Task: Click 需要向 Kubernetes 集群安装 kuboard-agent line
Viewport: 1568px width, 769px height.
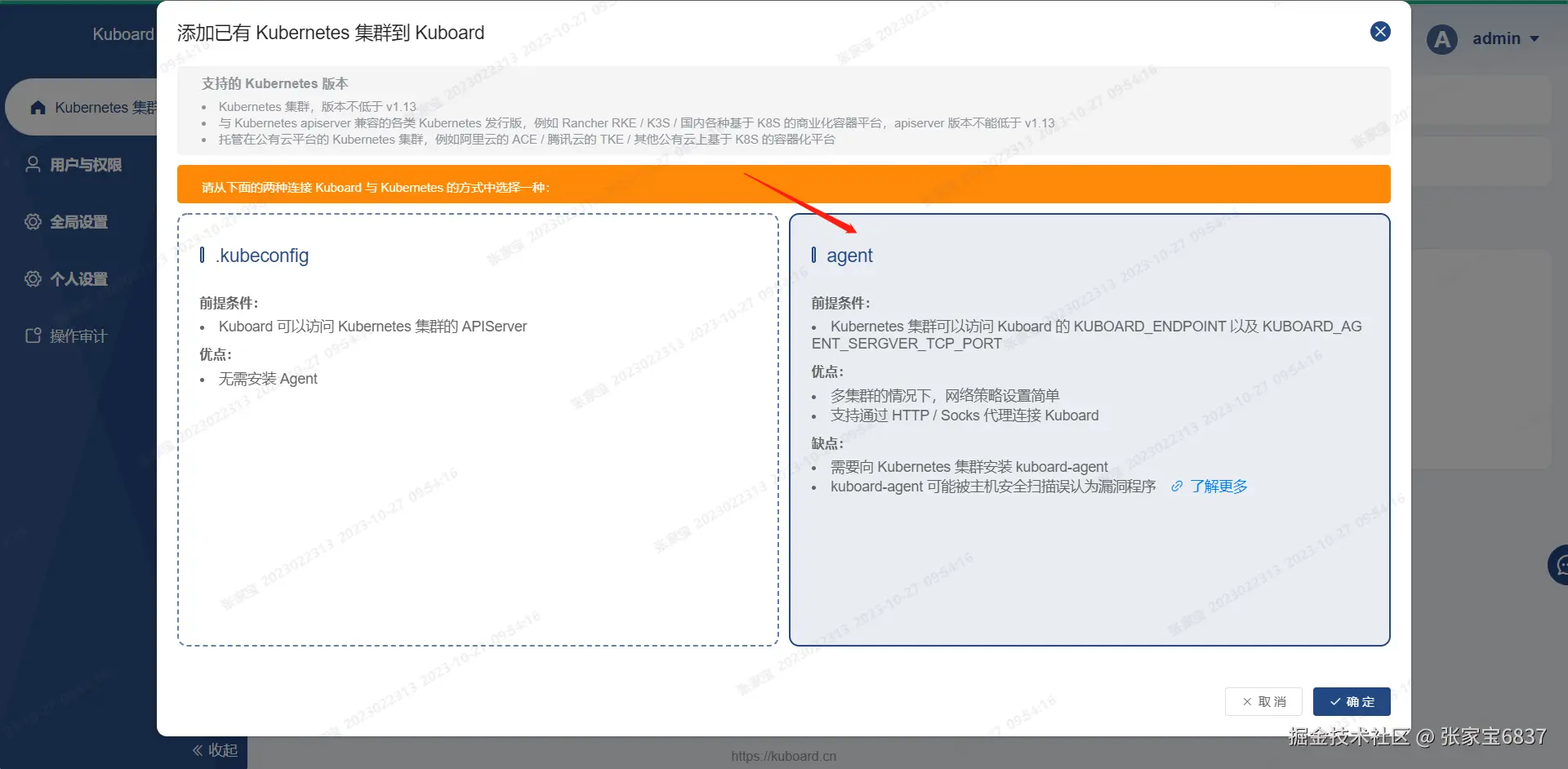Action: (x=969, y=467)
